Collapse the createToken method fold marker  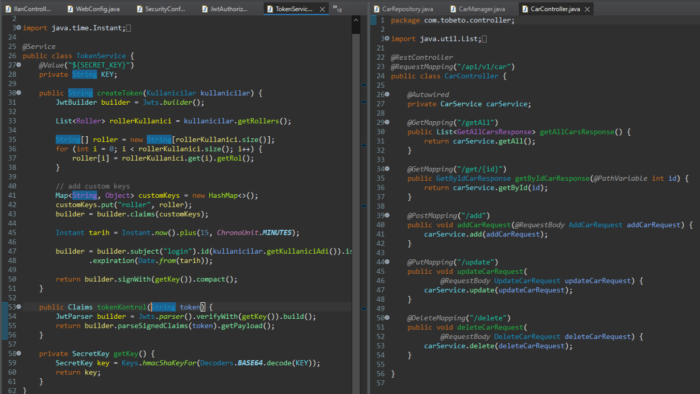click(19, 93)
